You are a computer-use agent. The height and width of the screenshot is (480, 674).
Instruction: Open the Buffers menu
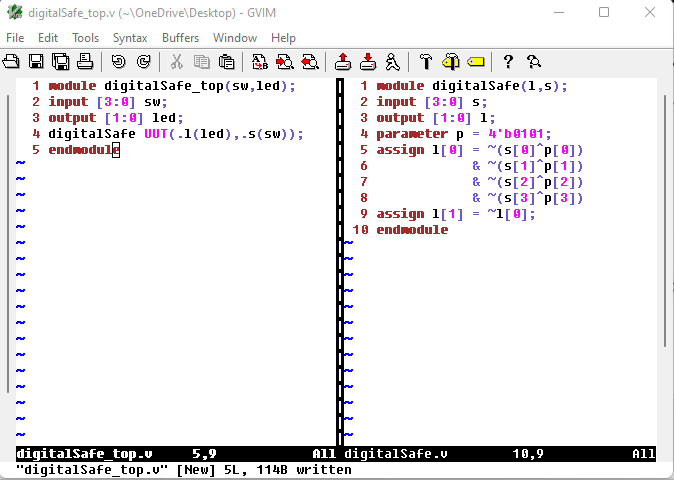(x=180, y=38)
